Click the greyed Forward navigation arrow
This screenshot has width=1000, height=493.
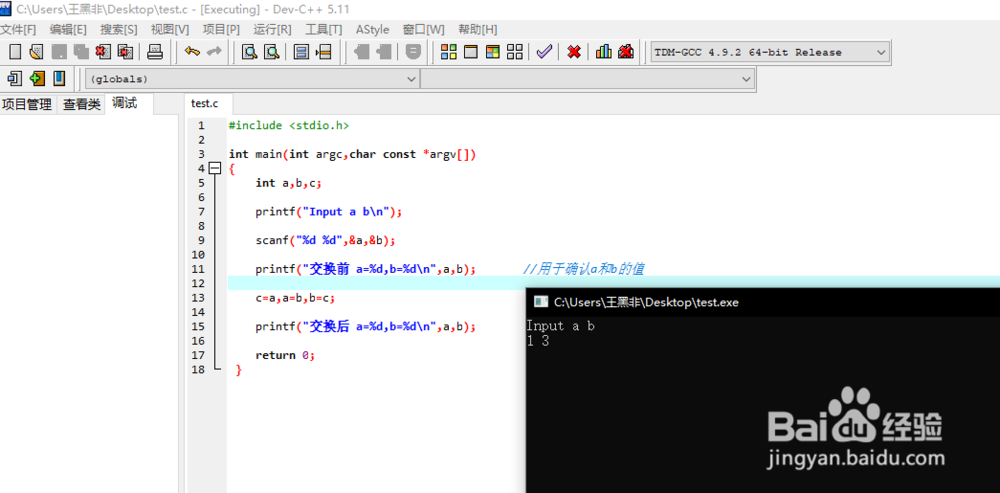384,52
